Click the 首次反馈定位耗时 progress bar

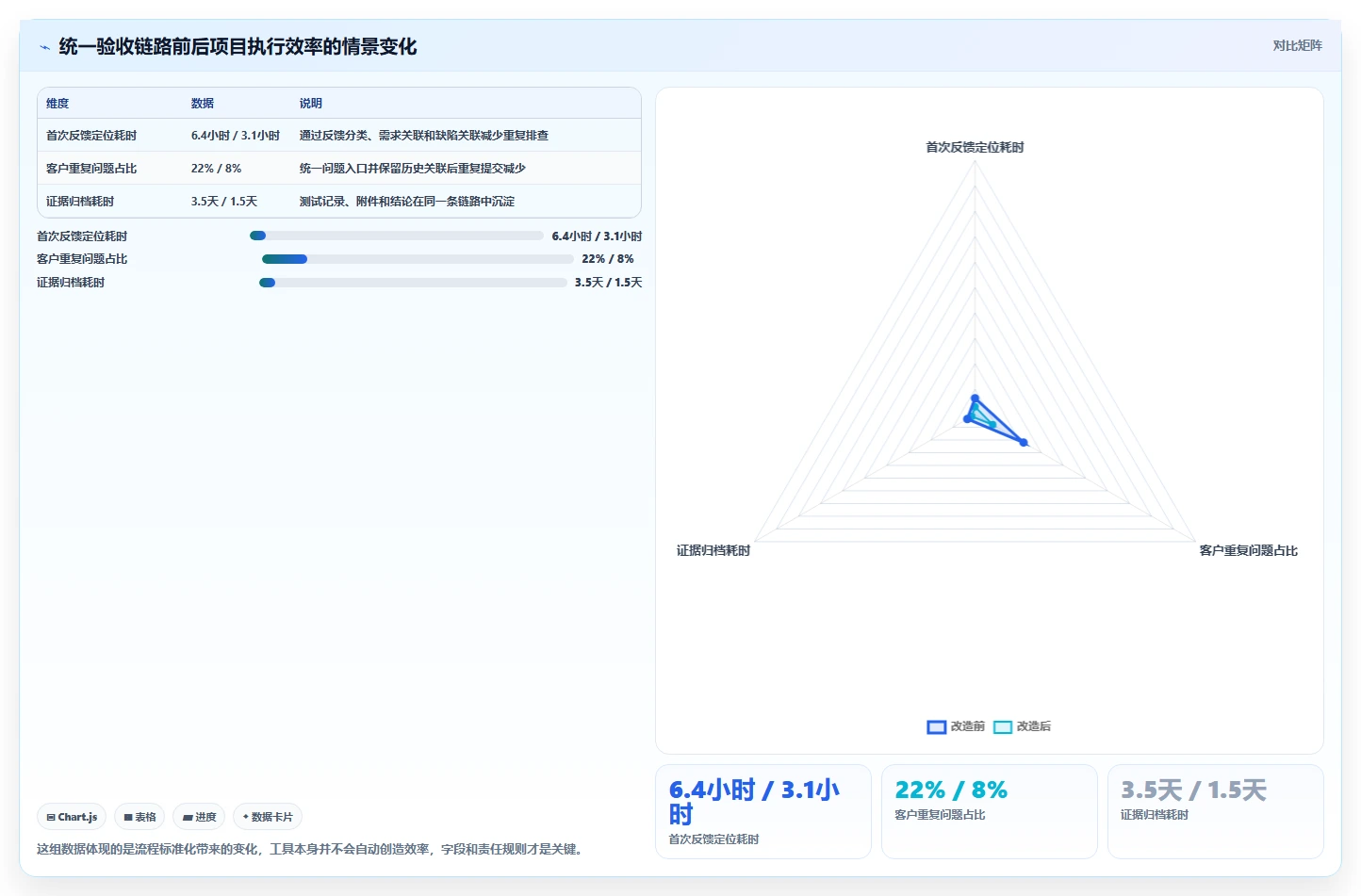[x=397, y=236]
